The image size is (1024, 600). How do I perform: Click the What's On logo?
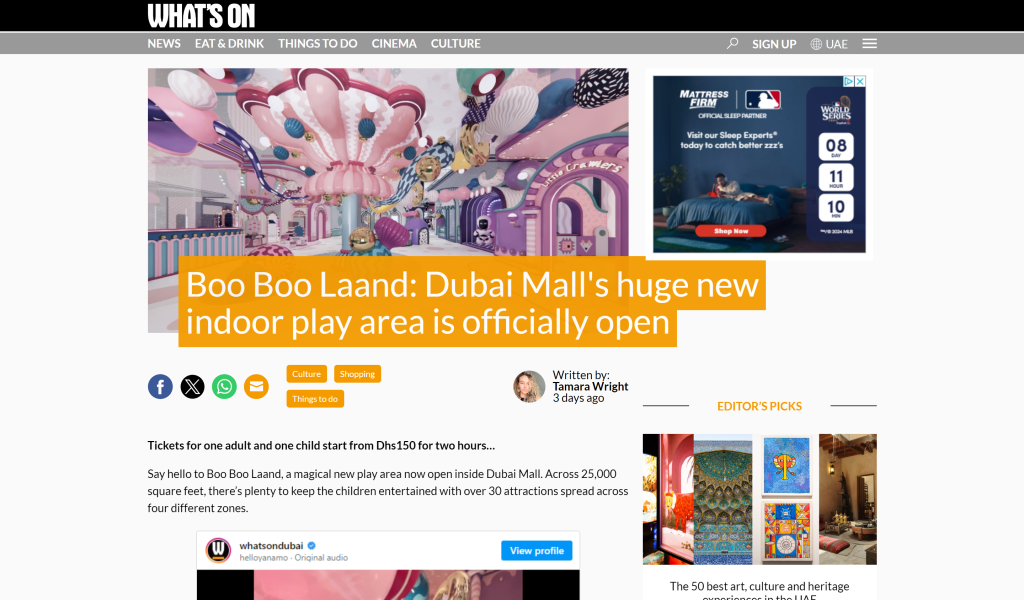(201, 16)
